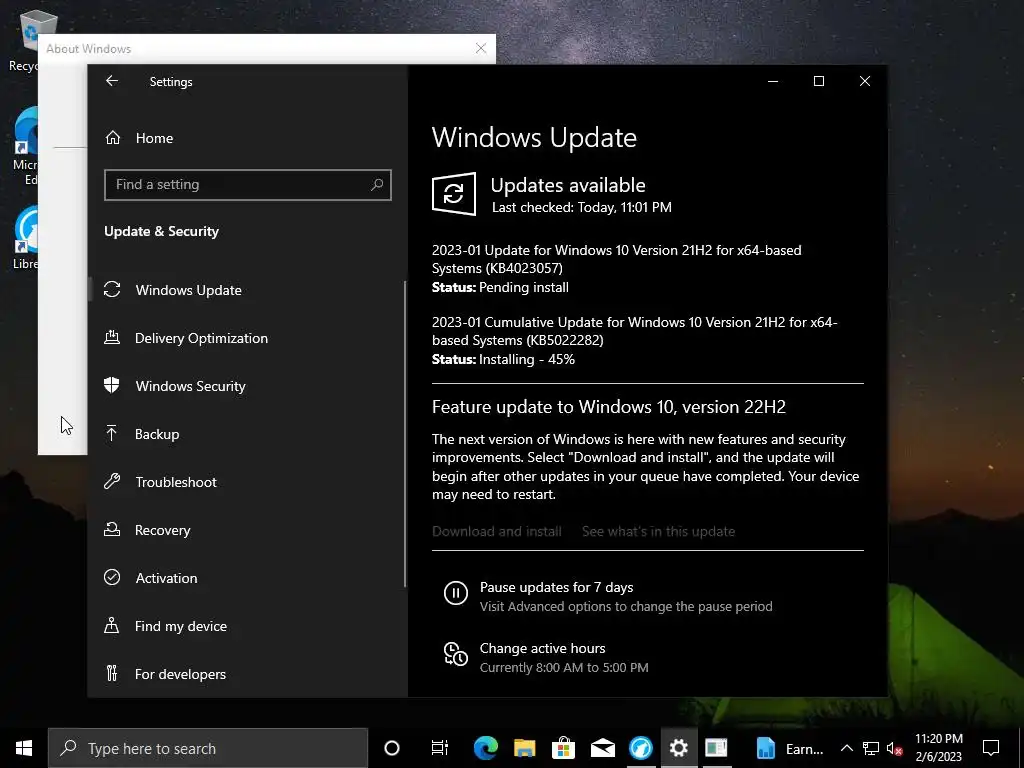Screen dimensions: 1024x768
Task: Click the Delivery Optimization icon
Action: (112, 338)
